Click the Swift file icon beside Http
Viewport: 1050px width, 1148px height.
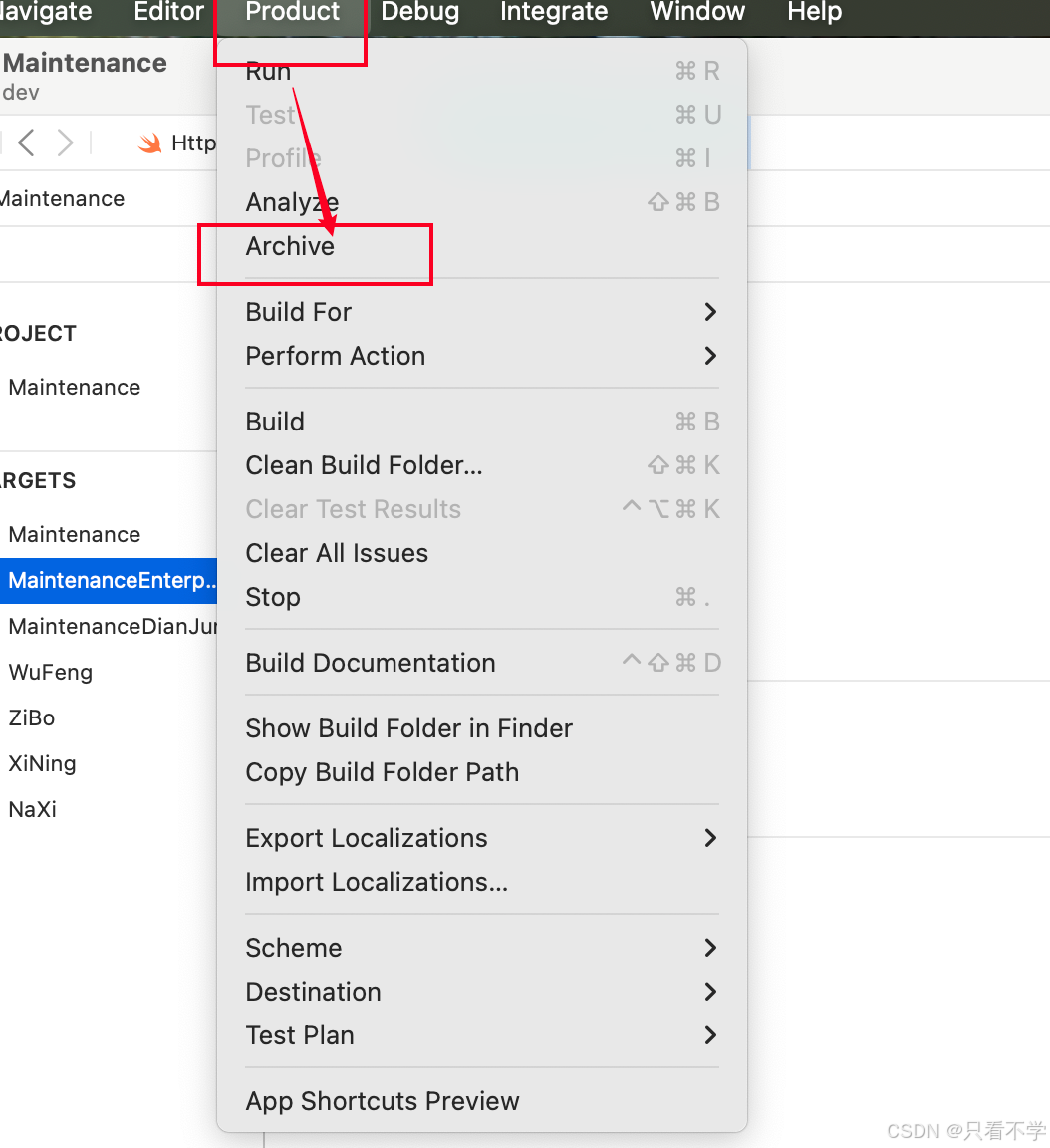point(150,143)
